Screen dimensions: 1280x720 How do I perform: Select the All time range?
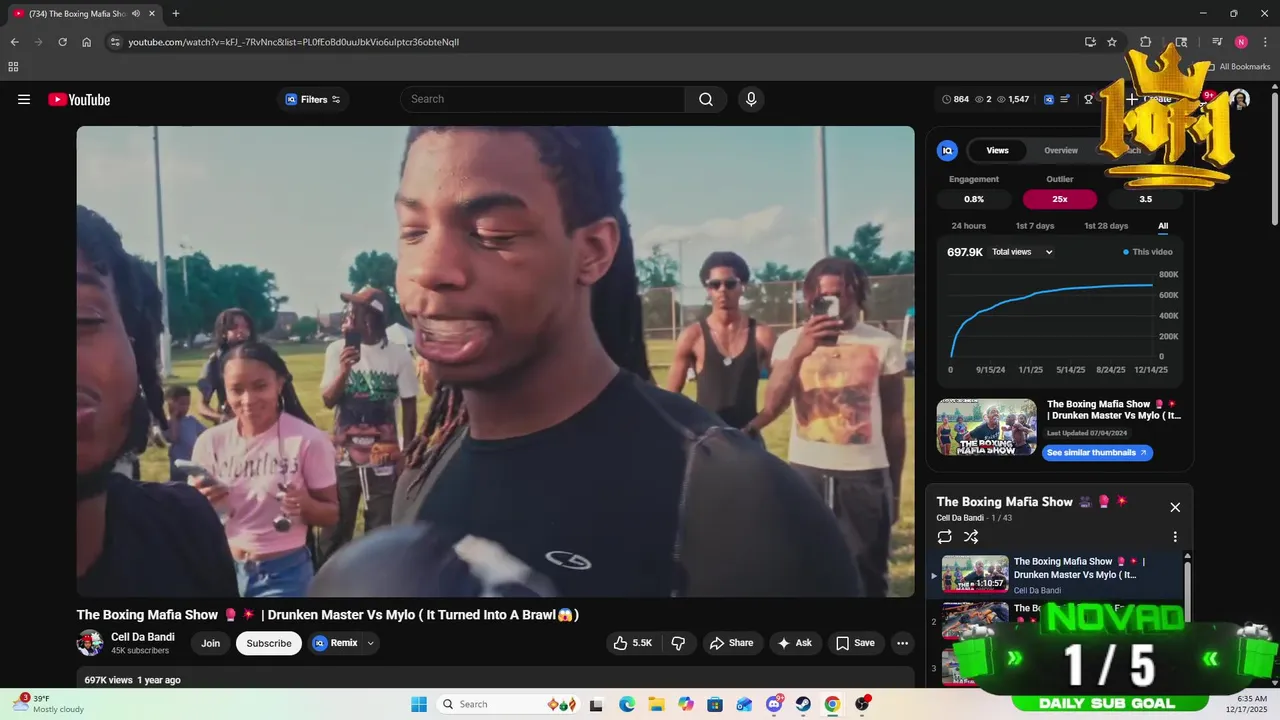point(1163,226)
